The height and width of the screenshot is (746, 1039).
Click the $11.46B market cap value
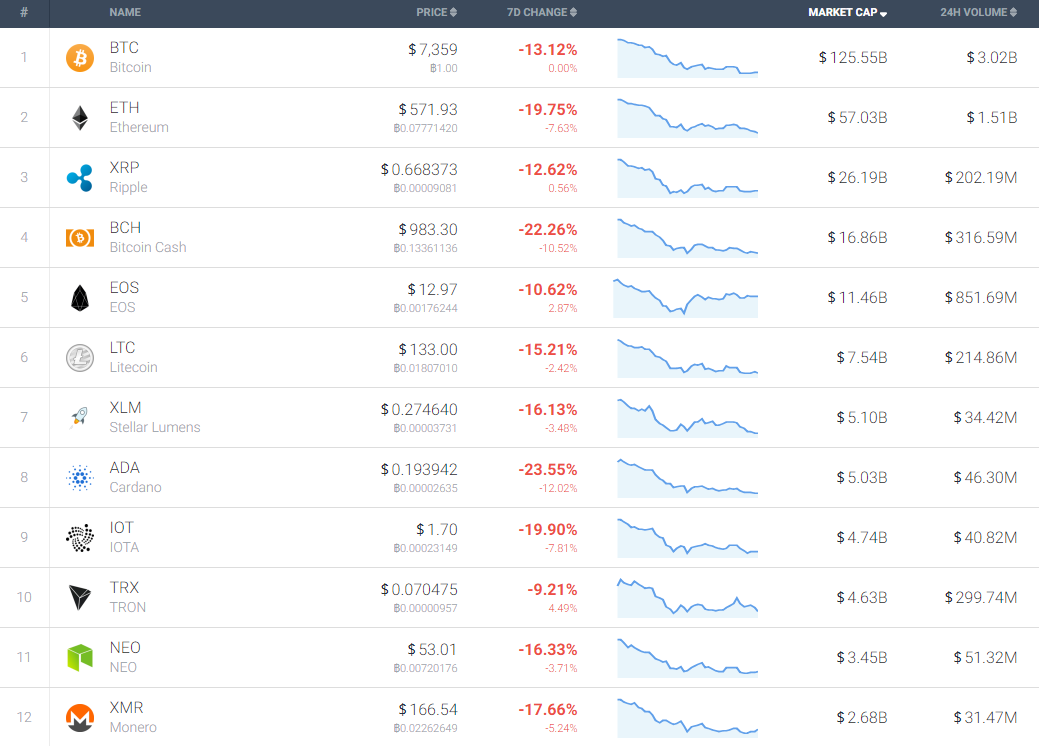click(x=857, y=297)
